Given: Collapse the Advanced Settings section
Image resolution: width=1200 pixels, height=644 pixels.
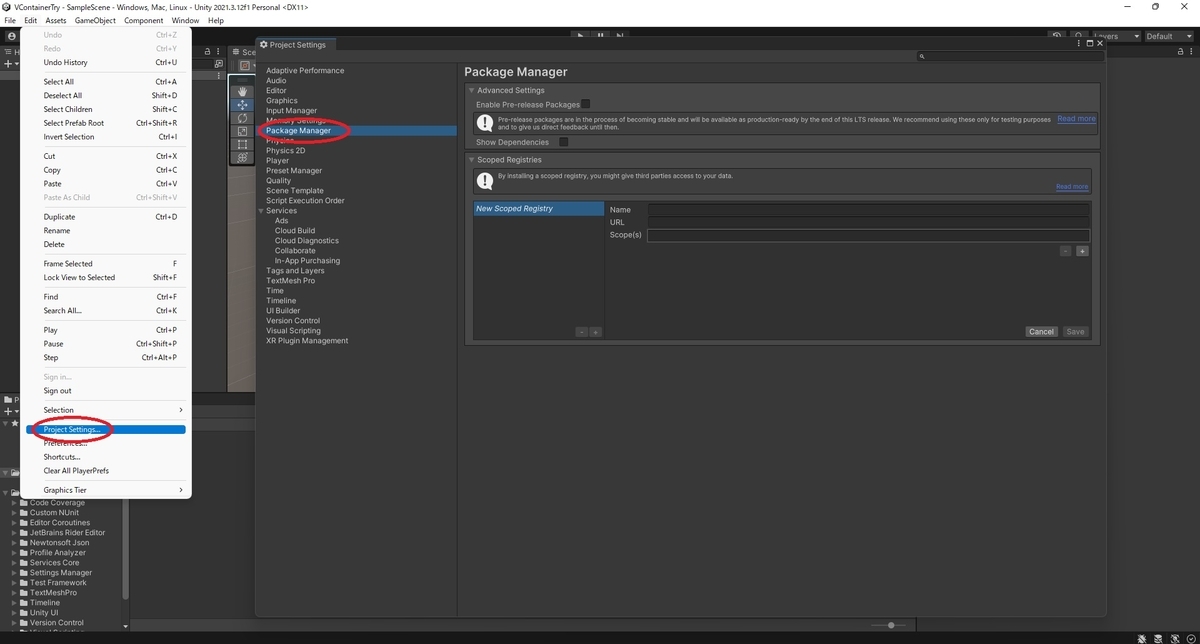Looking at the screenshot, I should [x=472, y=90].
